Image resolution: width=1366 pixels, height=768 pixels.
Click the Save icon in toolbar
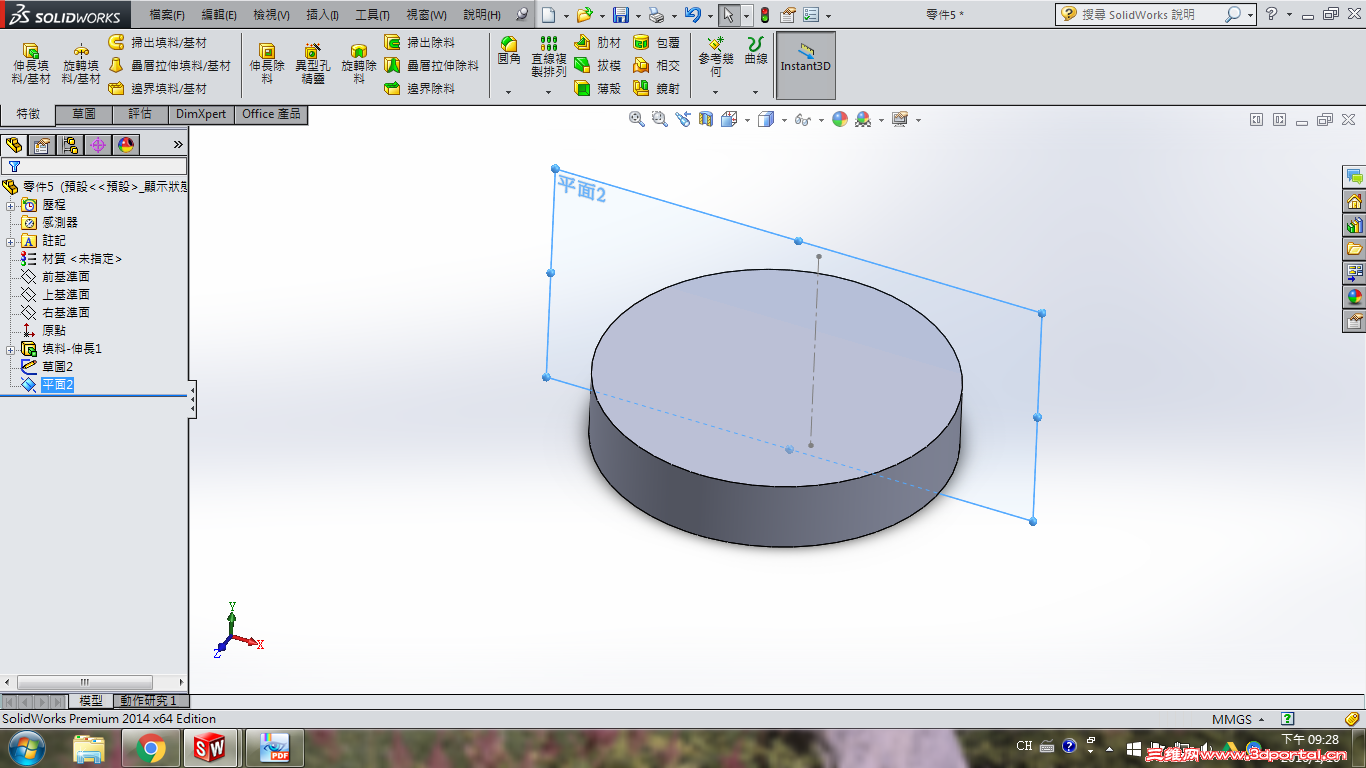621,15
